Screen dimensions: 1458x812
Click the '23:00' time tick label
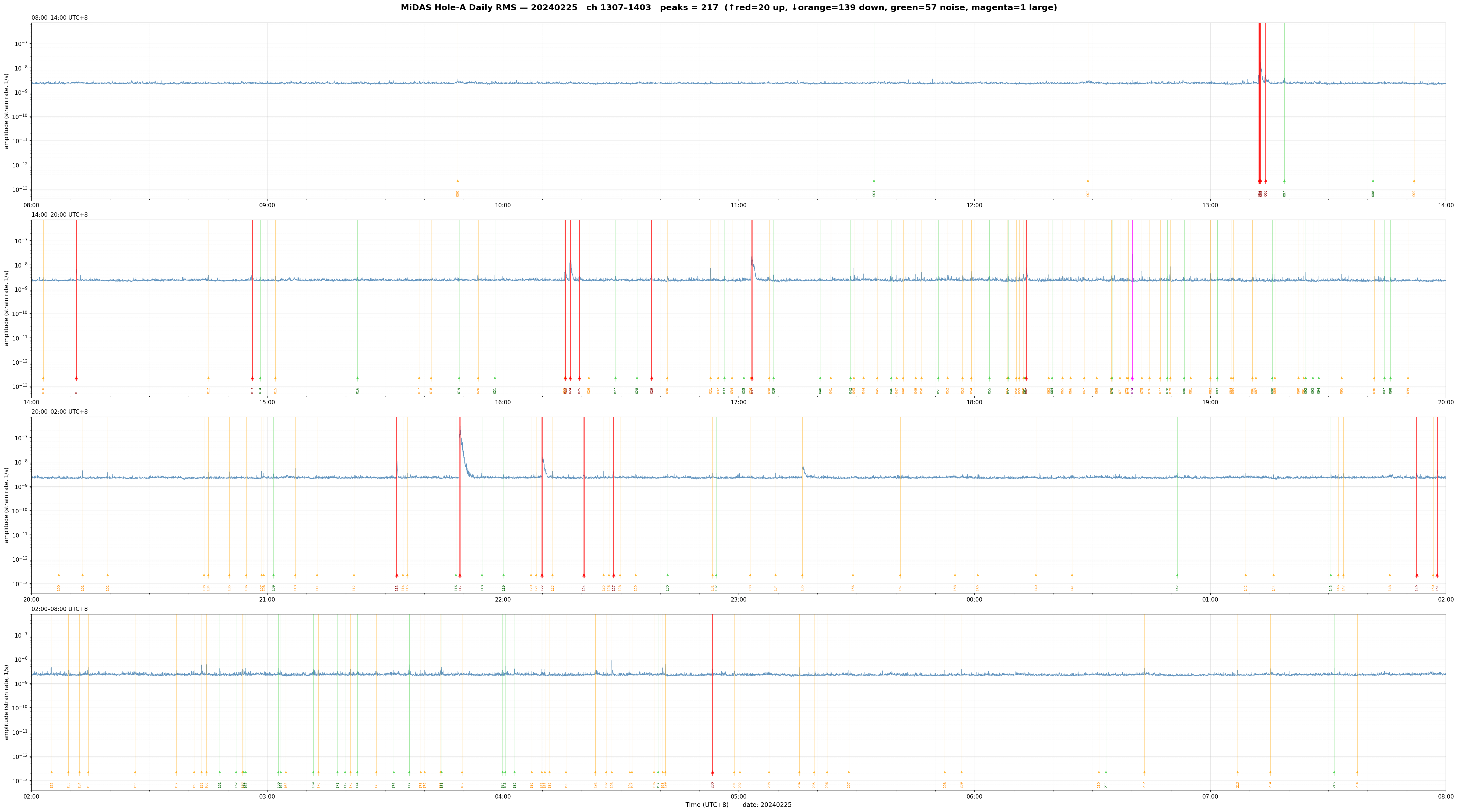coord(739,599)
